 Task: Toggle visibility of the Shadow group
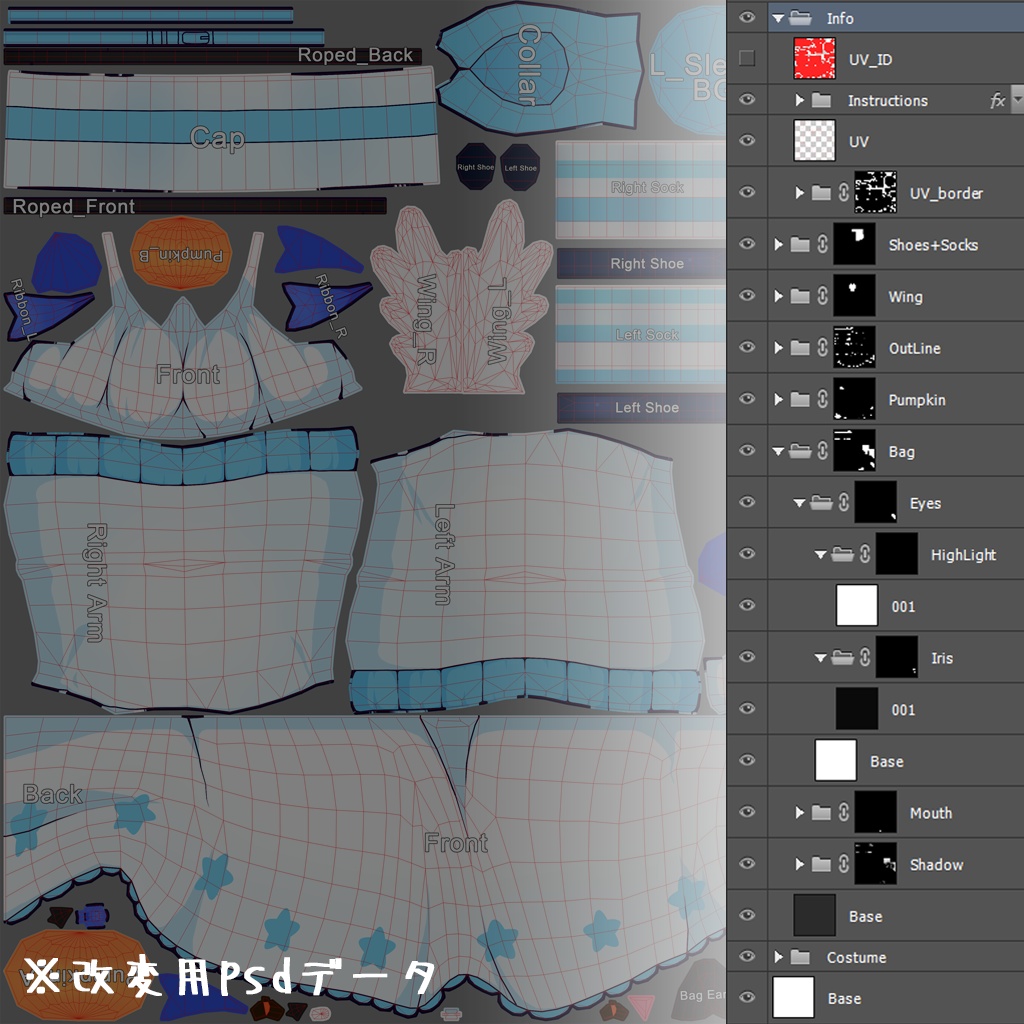click(747, 863)
